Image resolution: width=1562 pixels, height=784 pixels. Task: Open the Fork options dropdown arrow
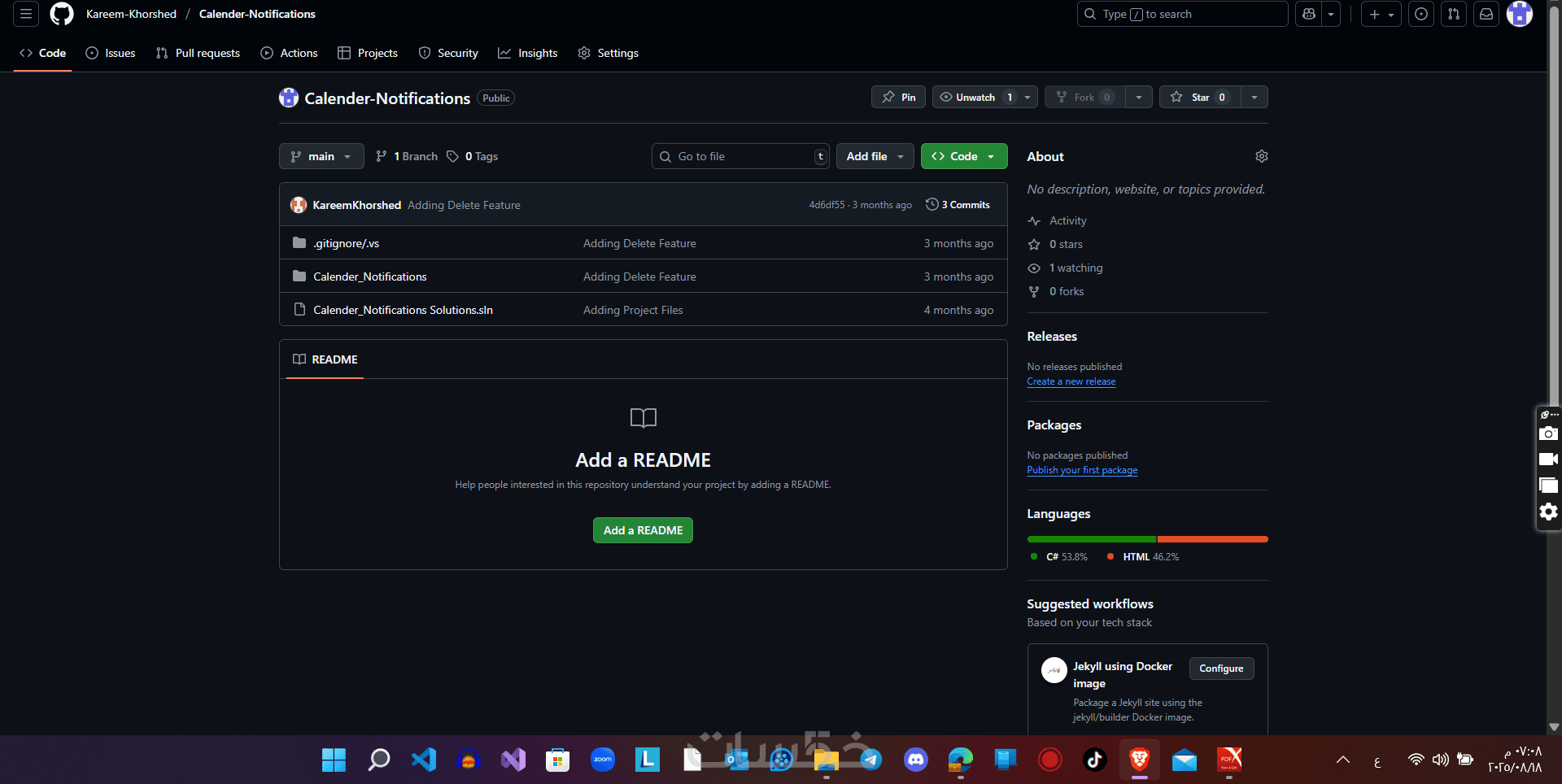tap(1139, 98)
